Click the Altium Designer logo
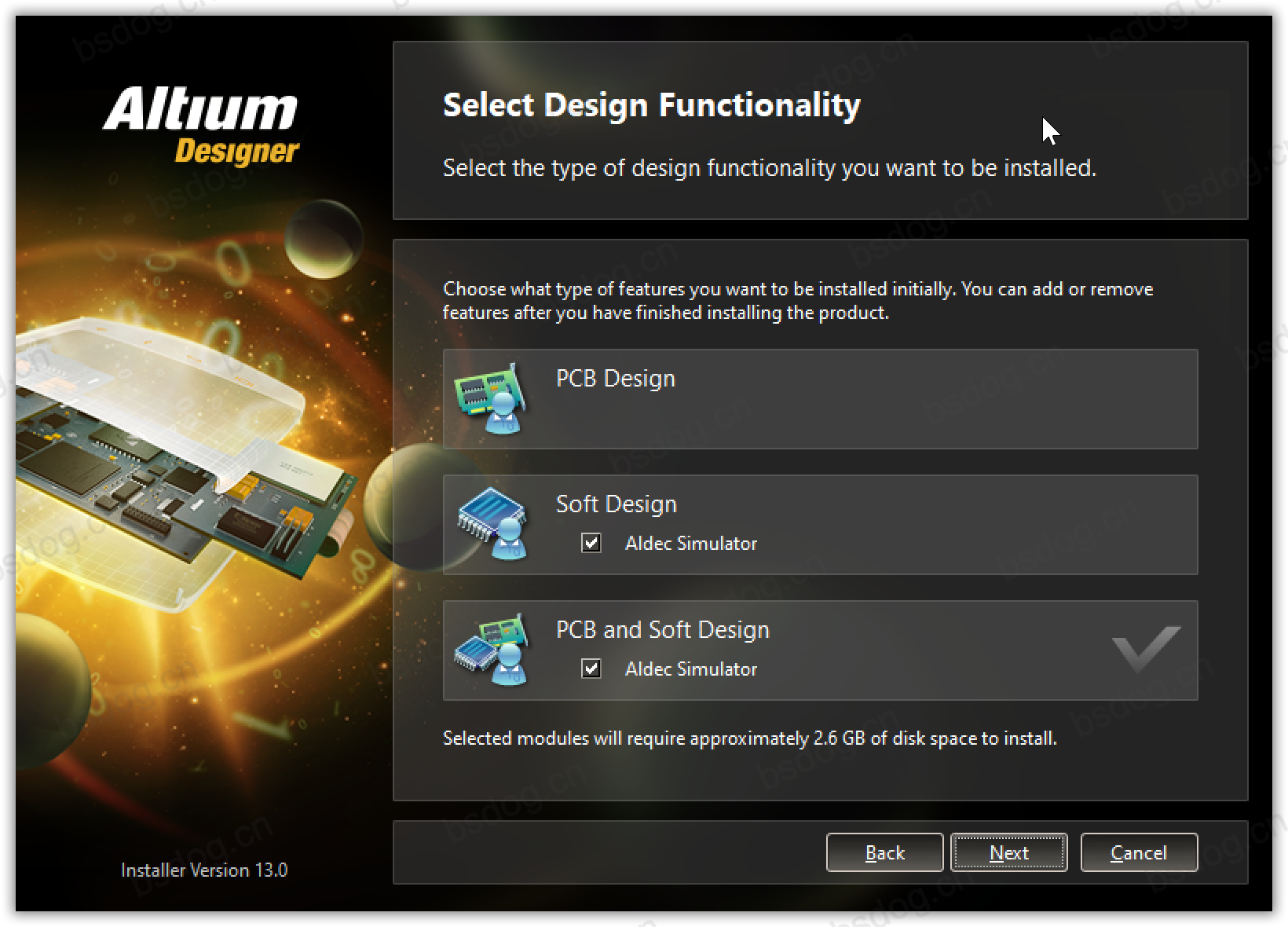 [x=201, y=126]
